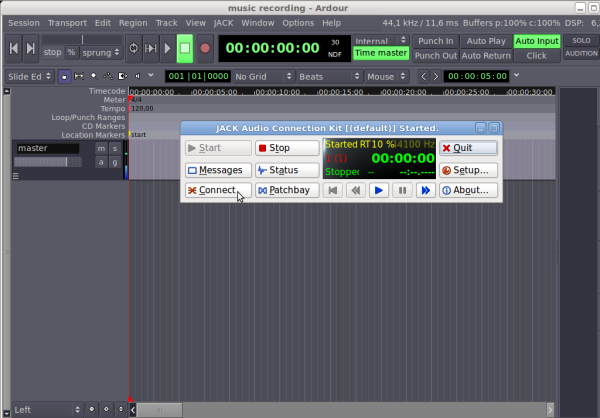The height and width of the screenshot is (418, 600).
Task: Open the Options menu
Action: 298,23
